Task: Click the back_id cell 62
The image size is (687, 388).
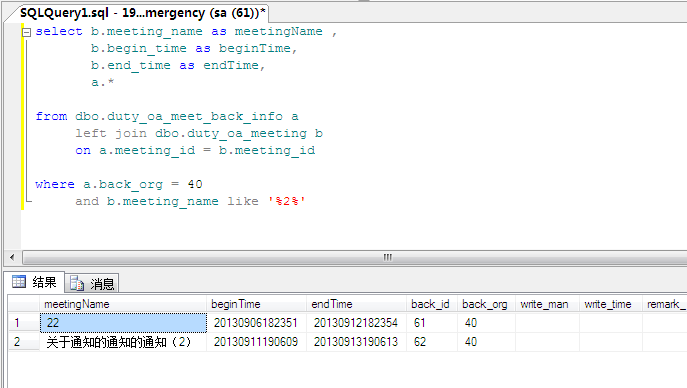Action: pyautogui.click(x=432, y=342)
